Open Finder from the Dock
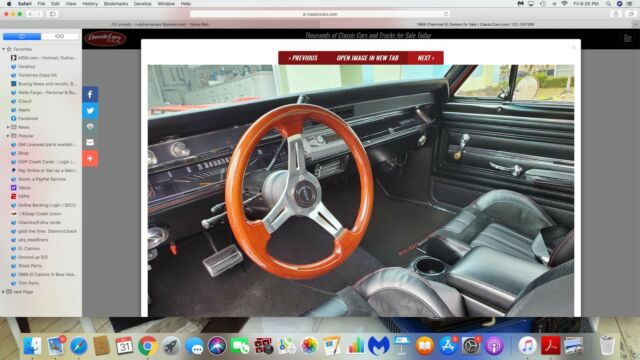Viewport: 640px width, 360px height. pos(32,346)
